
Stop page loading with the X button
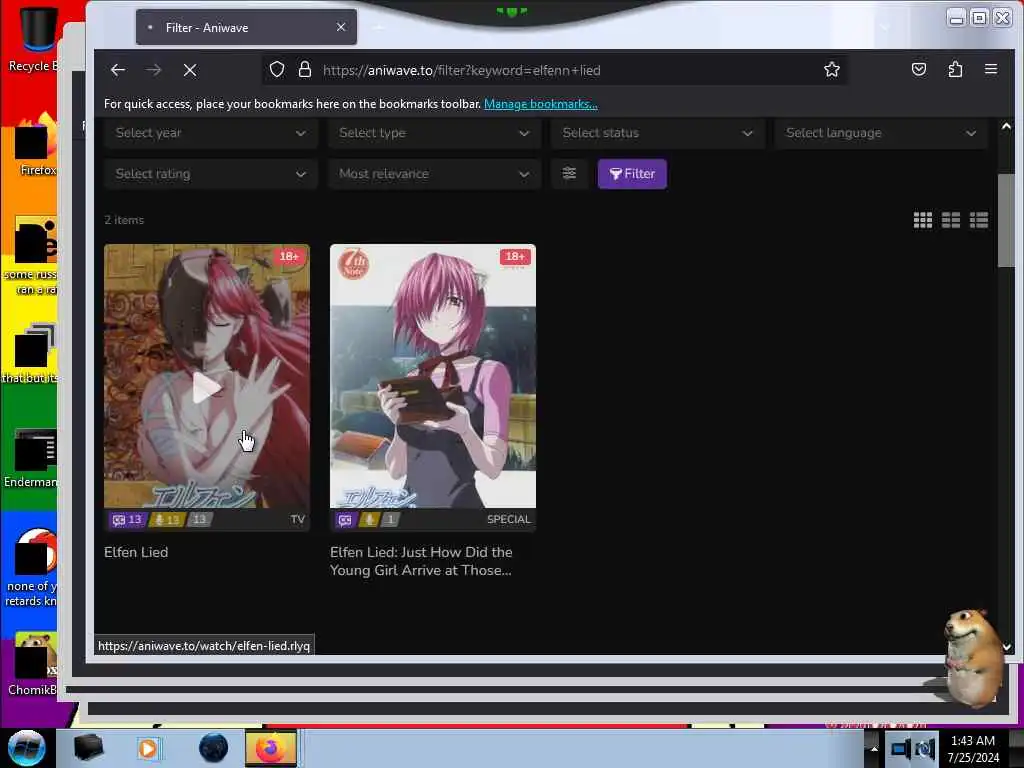pyautogui.click(x=190, y=70)
